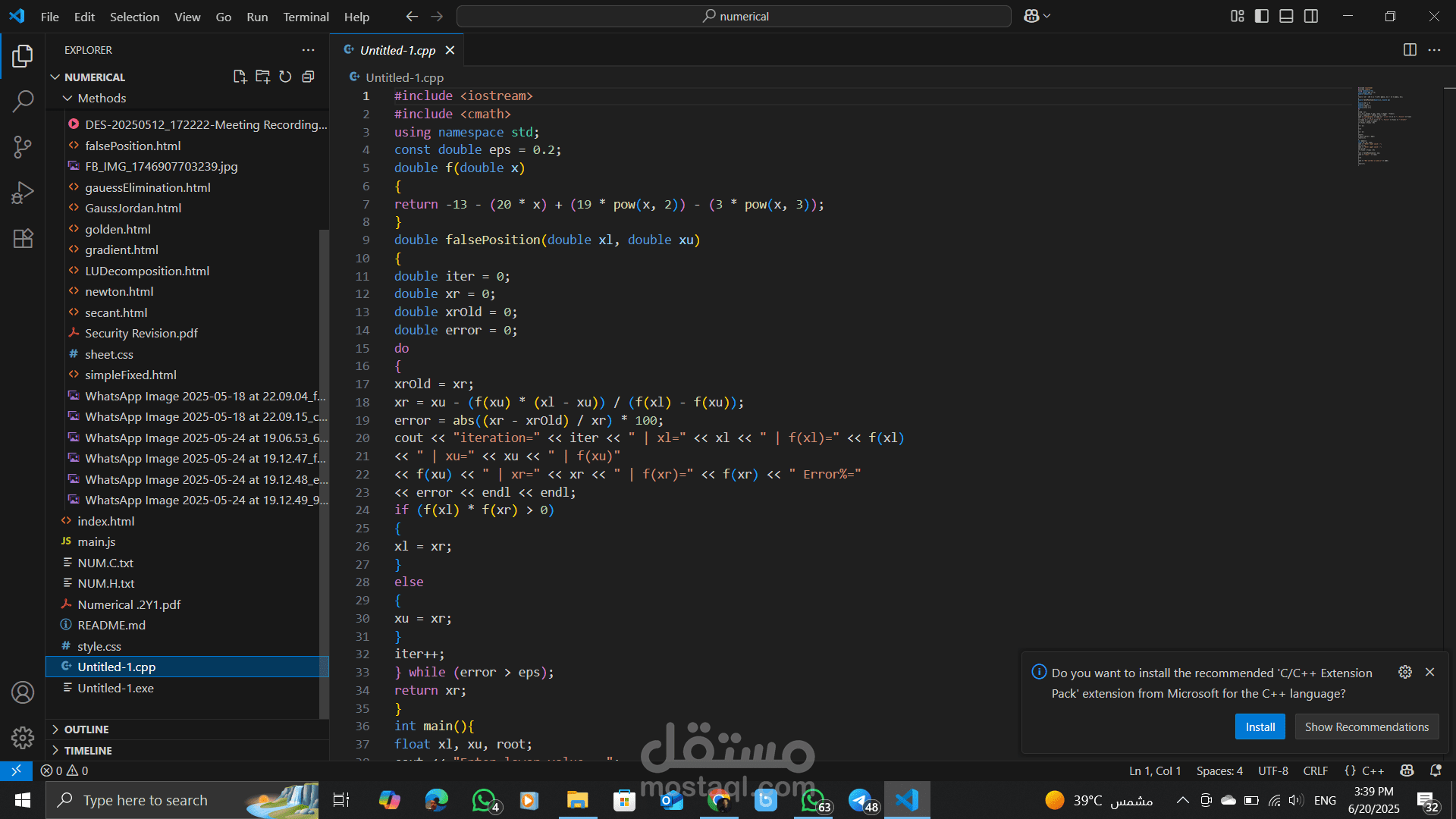Open the Copilot chat icon in title bar
This screenshot has width=1456, height=819.
pos(1031,16)
